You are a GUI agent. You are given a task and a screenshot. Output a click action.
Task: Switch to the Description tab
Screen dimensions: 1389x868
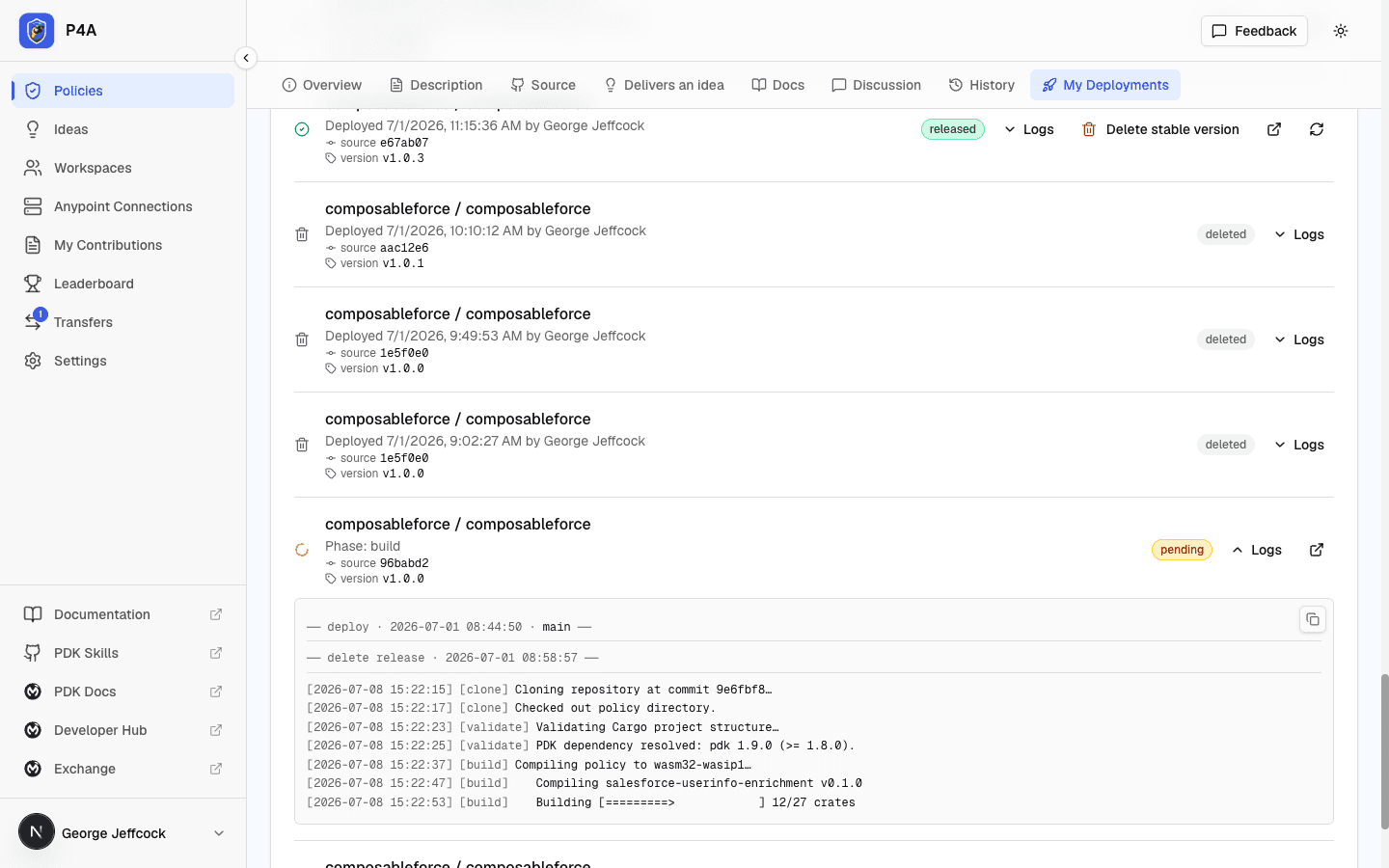(x=436, y=85)
